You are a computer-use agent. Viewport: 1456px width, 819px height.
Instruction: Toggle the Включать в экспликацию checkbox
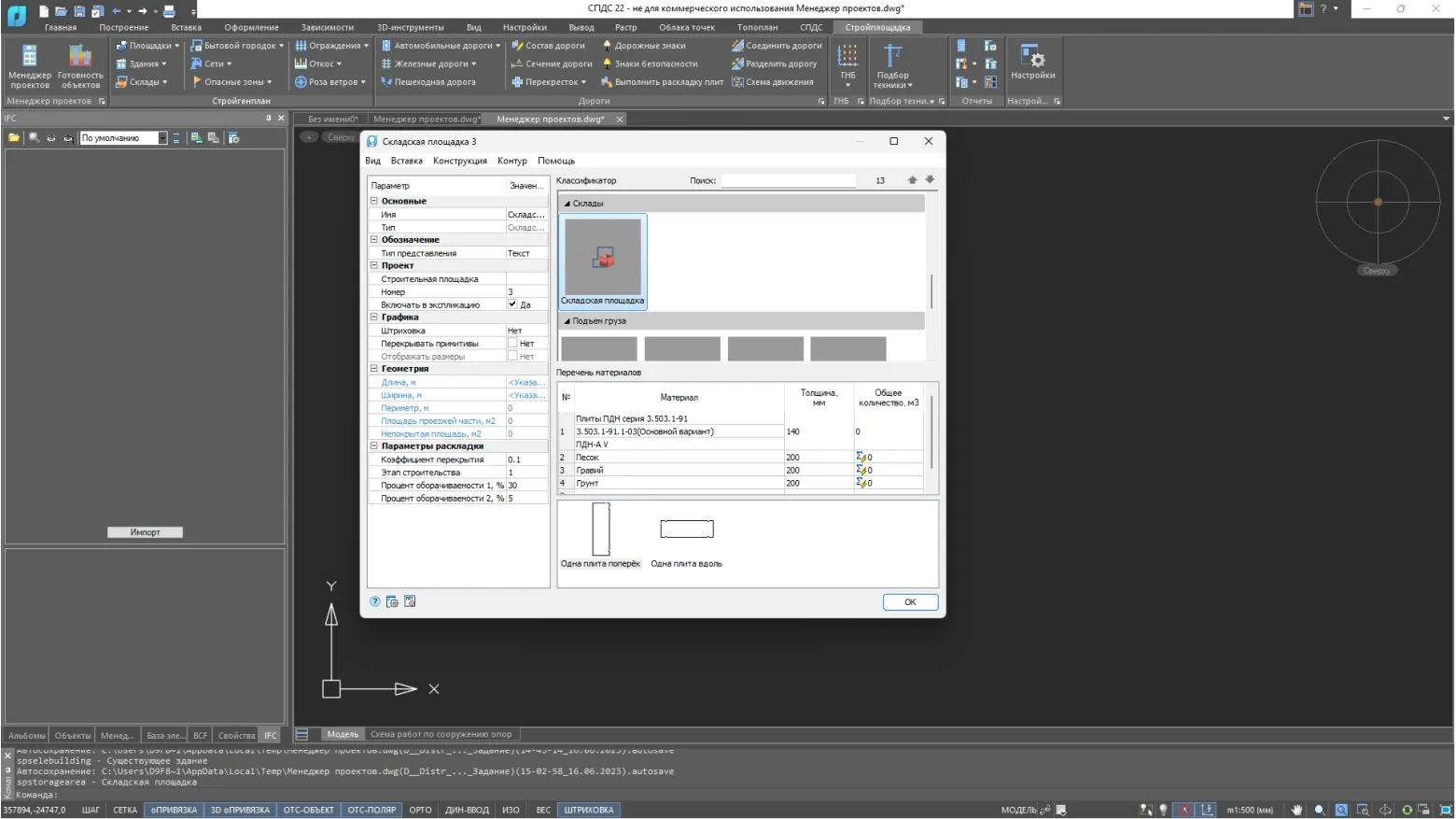pyautogui.click(x=512, y=304)
